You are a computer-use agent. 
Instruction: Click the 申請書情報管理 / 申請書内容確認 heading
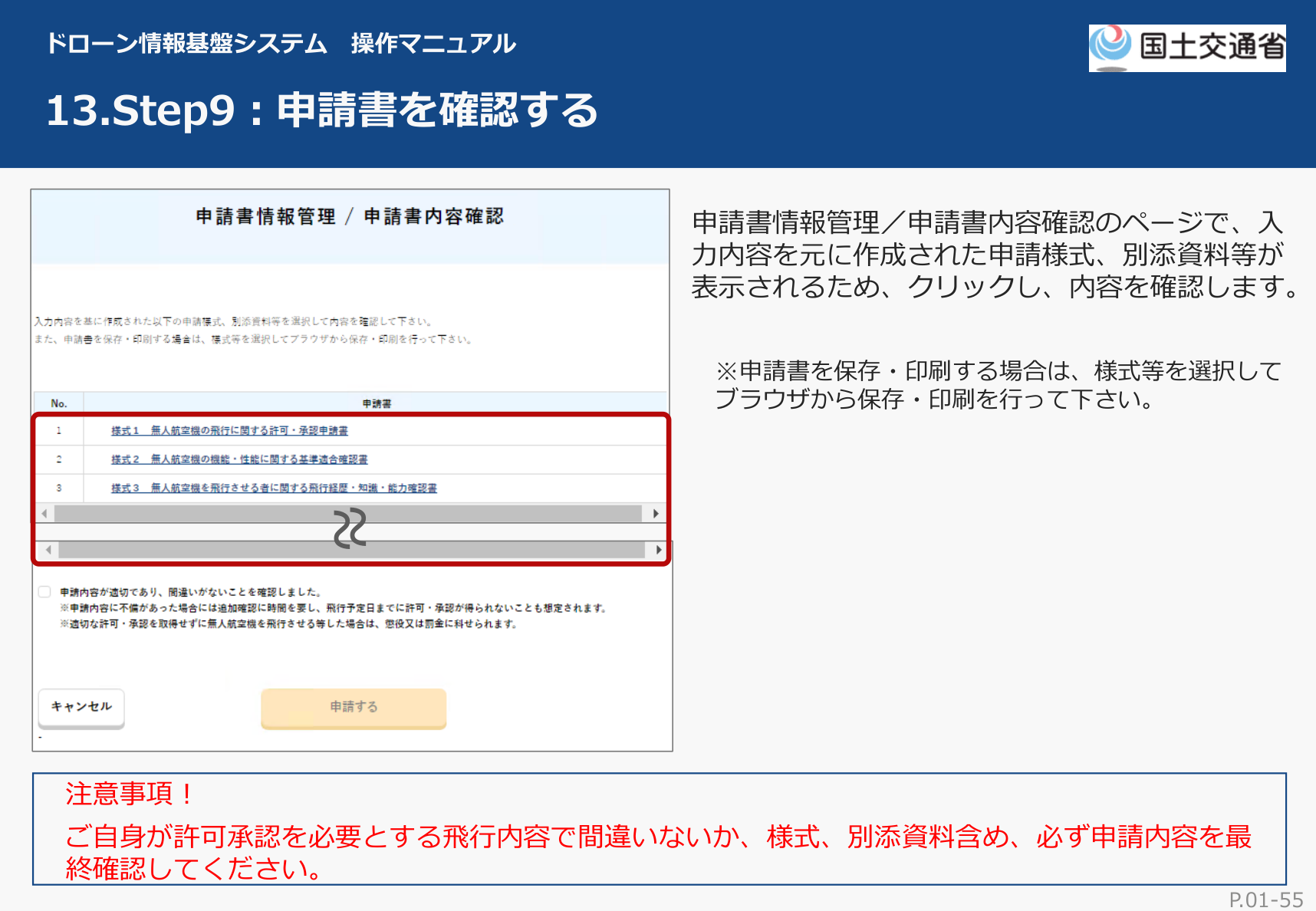point(350,216)
